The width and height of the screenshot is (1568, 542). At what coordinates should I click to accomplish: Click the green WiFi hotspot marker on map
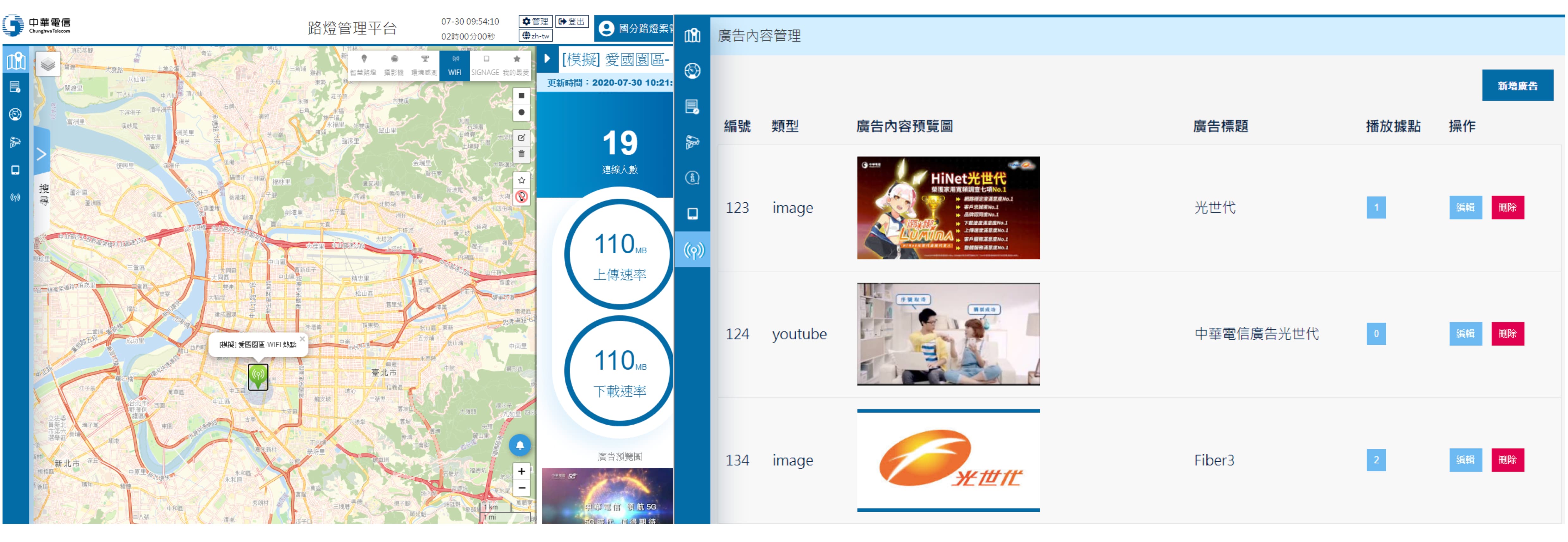(258, 377)
